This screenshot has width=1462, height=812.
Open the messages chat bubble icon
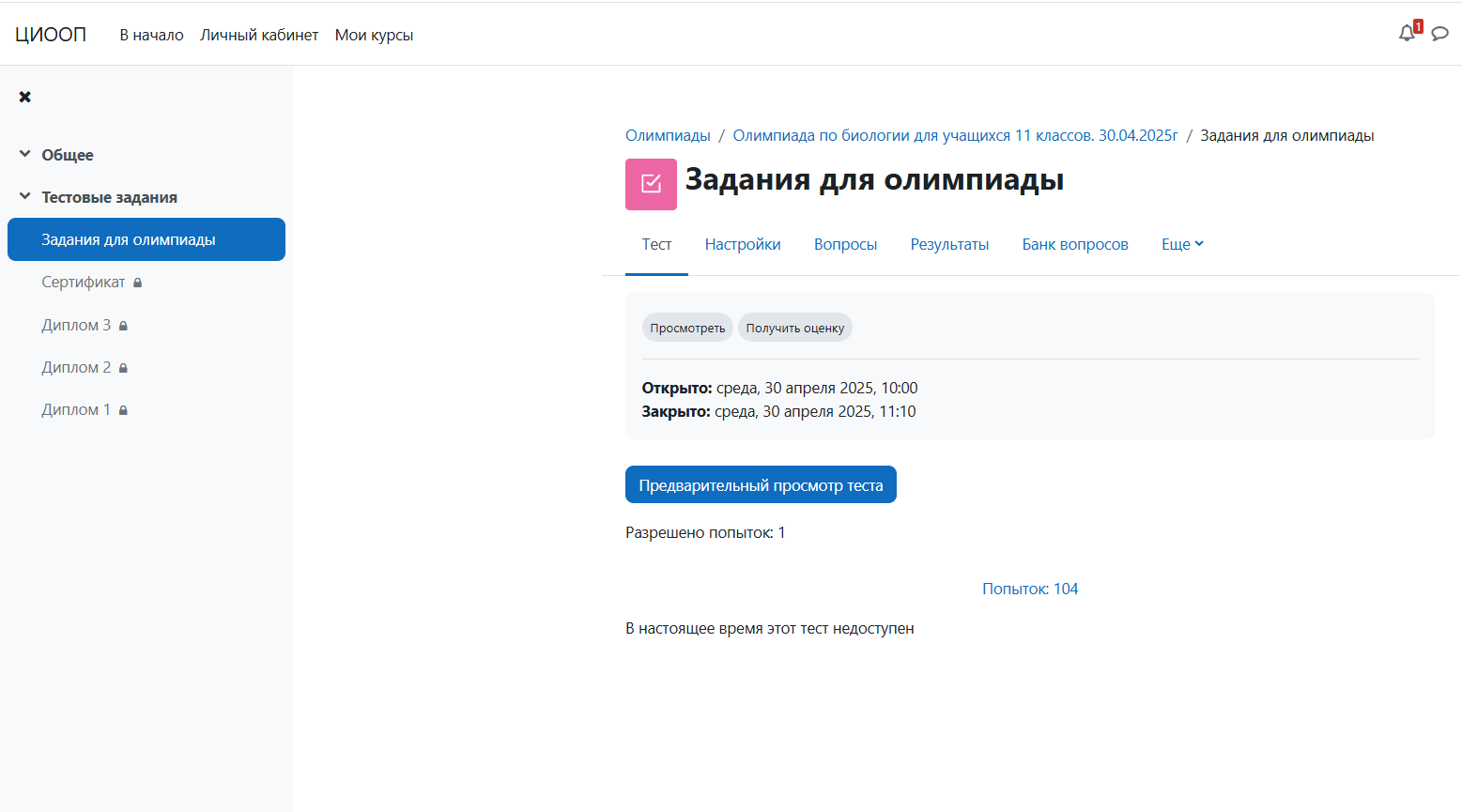click(x=1439, y=34)
